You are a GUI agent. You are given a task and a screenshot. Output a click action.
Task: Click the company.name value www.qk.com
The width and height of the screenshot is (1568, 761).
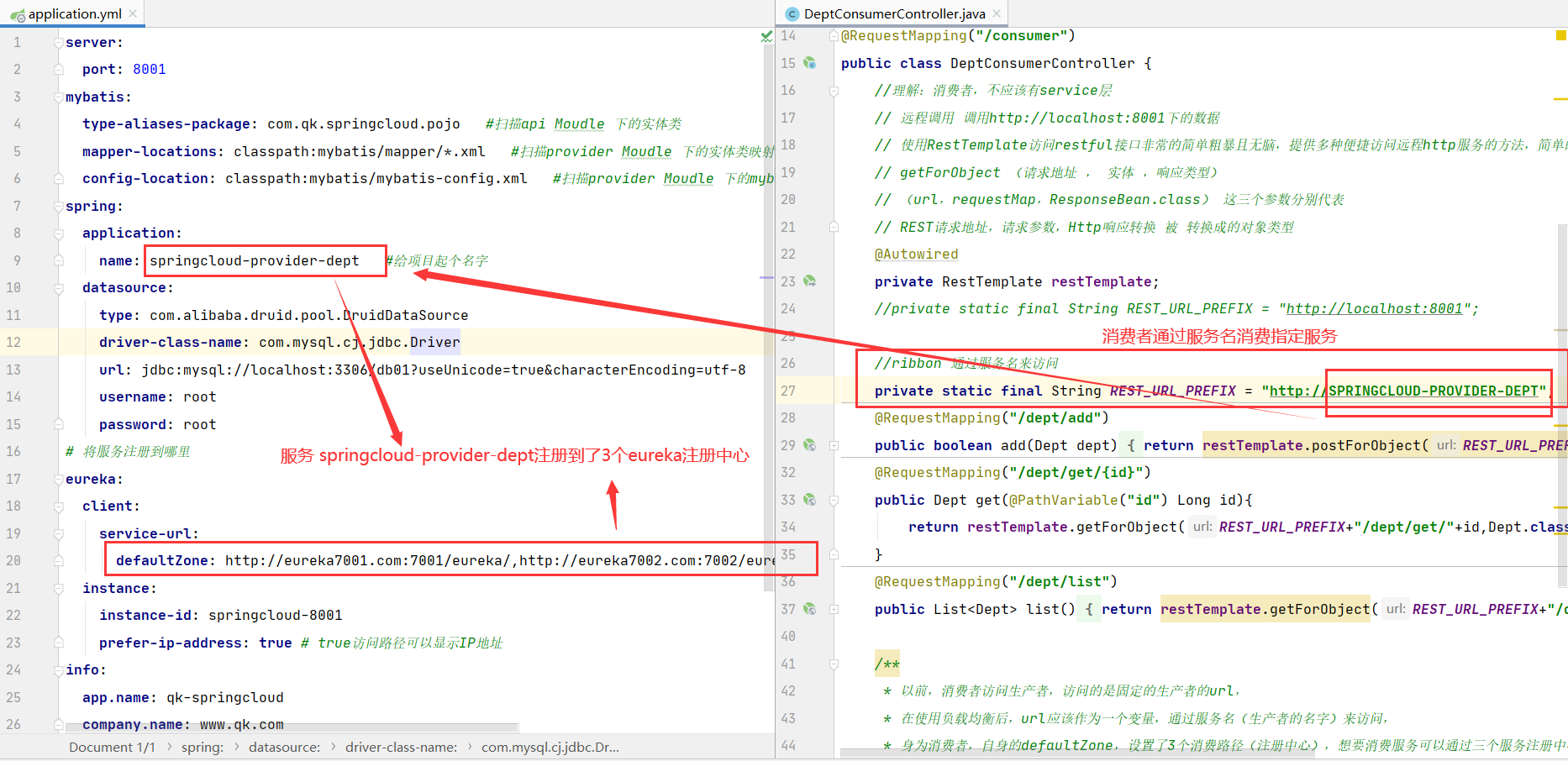(242, 725)
